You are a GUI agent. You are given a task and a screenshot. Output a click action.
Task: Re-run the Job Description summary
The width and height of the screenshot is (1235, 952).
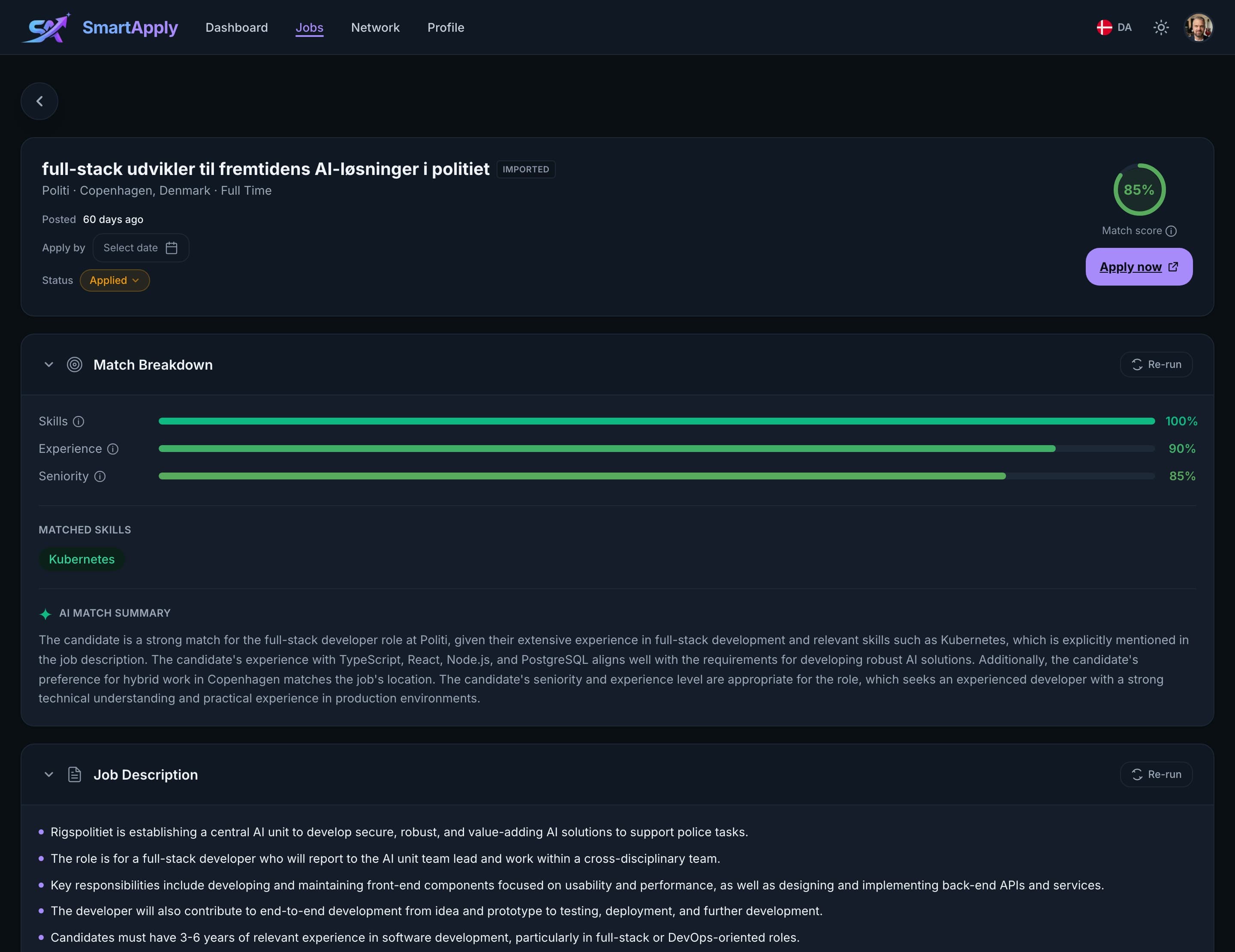(1156, 774)
